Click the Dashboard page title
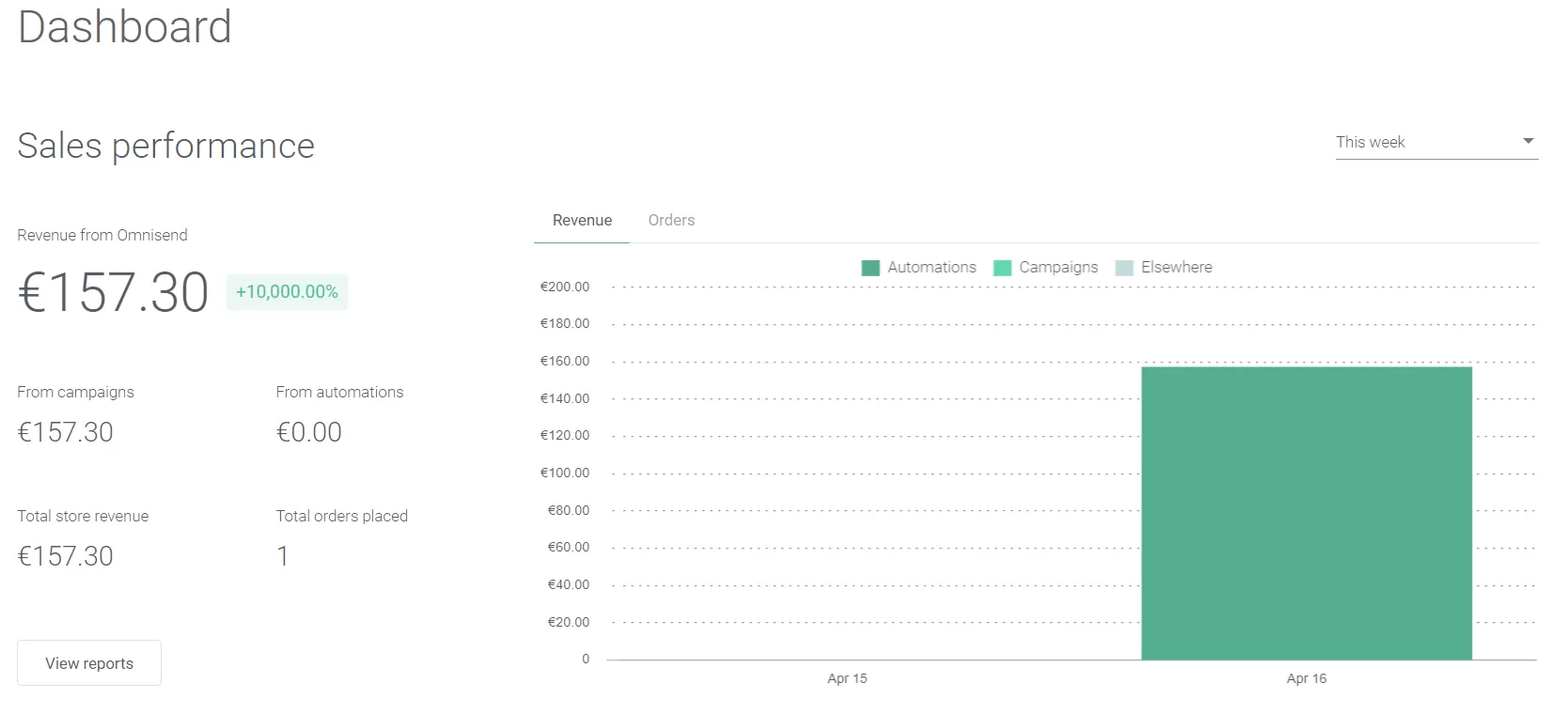This screenshot has height=714, width=1568. (124, 26)
